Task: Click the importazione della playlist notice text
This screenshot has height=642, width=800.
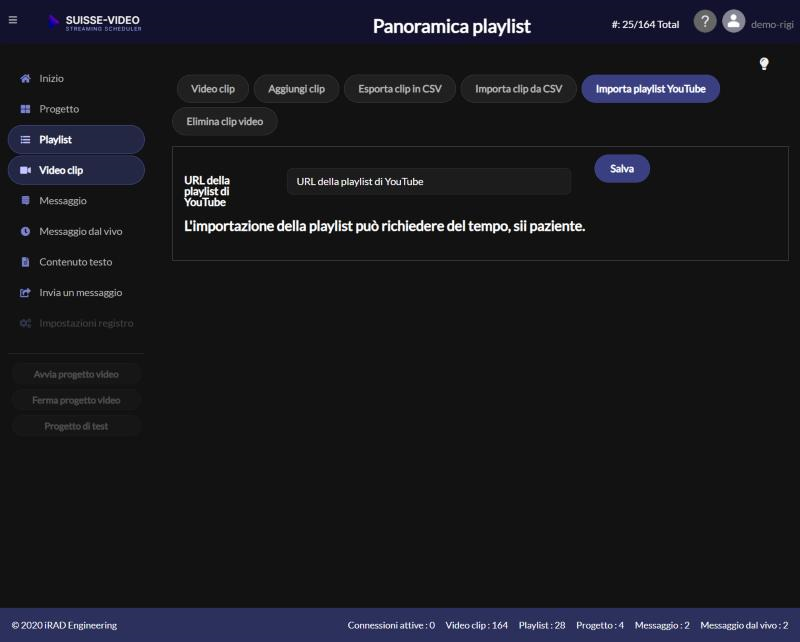Action: (384, 226)
